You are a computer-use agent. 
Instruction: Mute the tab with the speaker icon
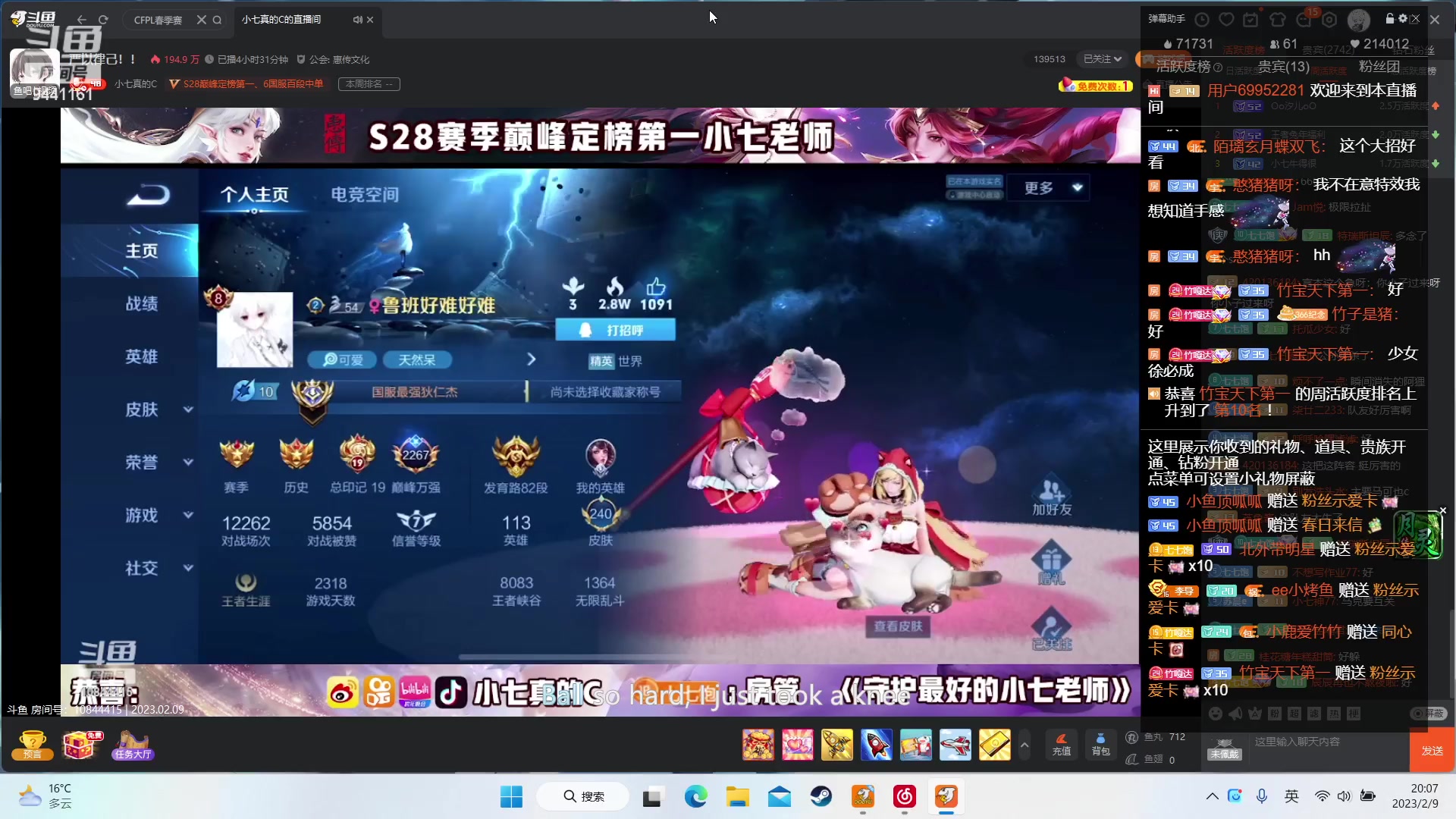click(x=357, y=20)
